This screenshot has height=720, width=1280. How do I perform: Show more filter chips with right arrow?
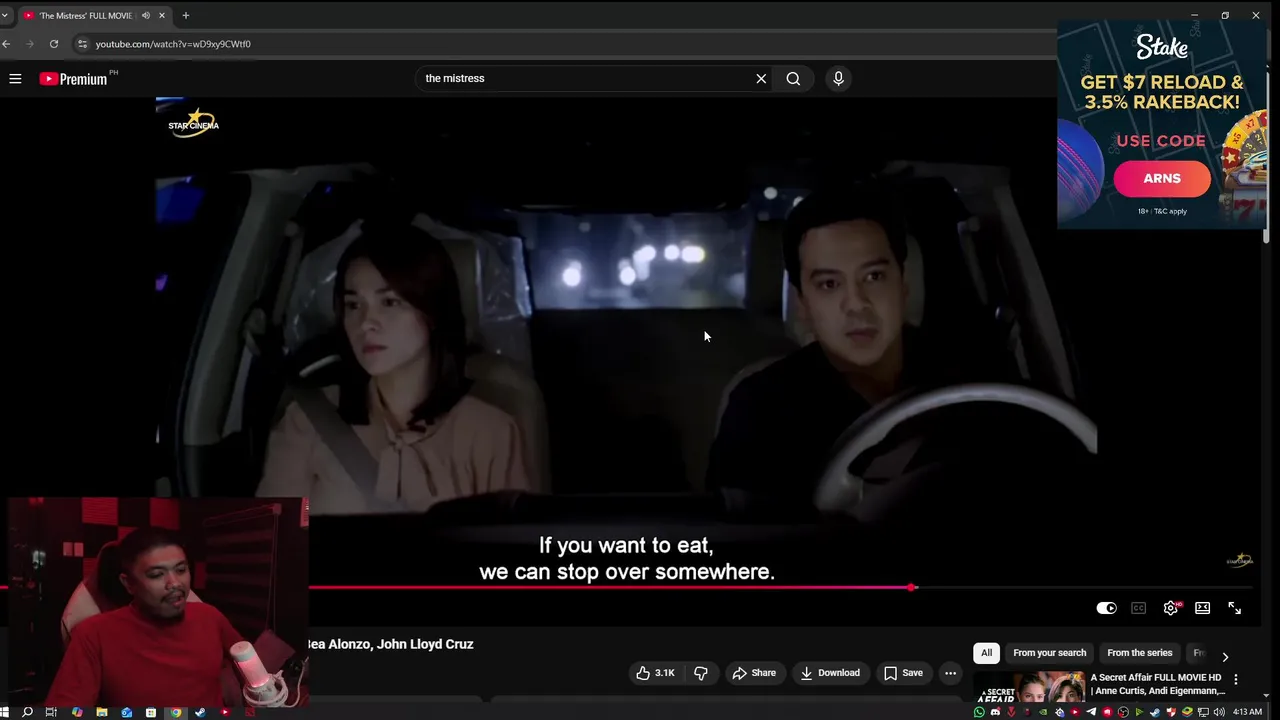(1225, 657)
